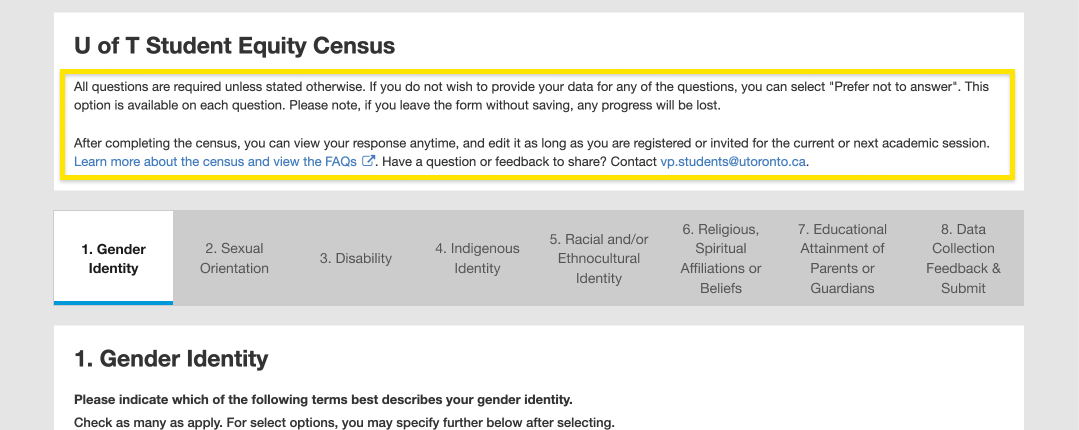Screen dimensions: 1079x430
Task: Click the blue underline beneath Gender Identity tab
Action: pos(114,303)
